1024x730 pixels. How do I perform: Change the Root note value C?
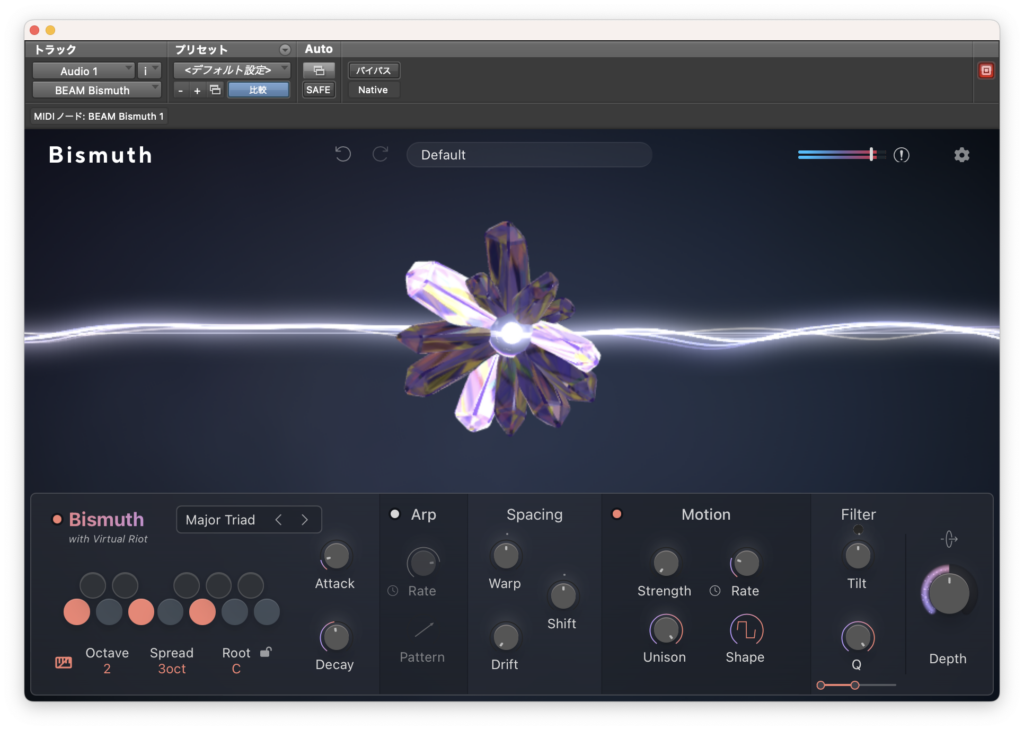[236, 669]
